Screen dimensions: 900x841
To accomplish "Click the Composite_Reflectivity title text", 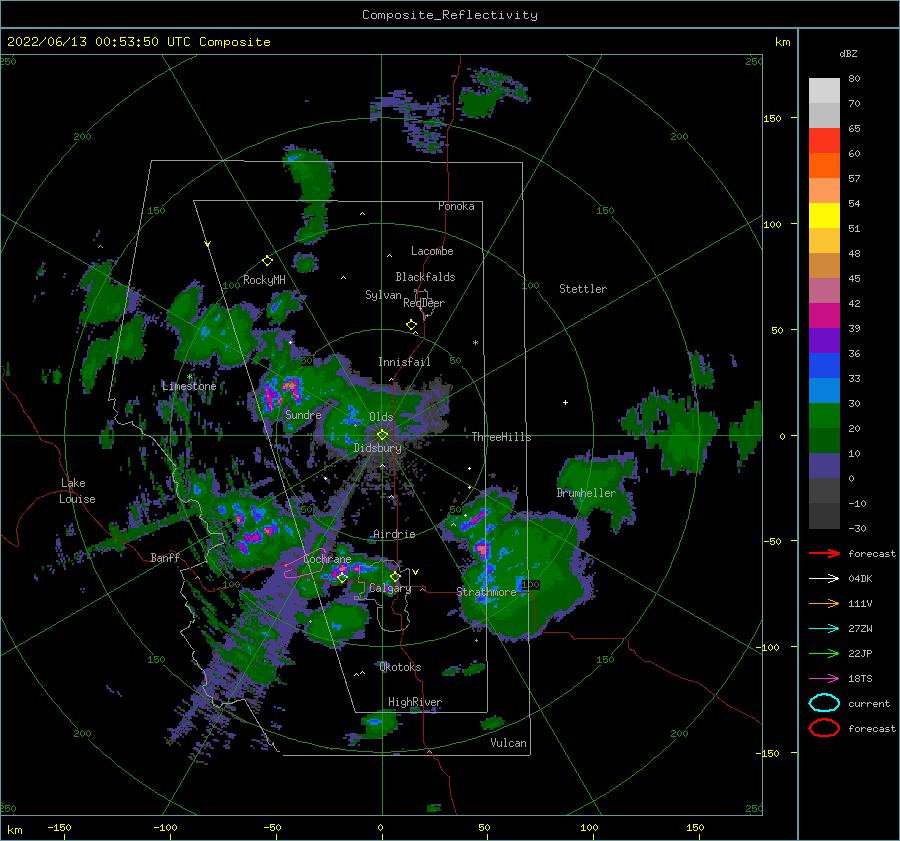I will point(449,15).
